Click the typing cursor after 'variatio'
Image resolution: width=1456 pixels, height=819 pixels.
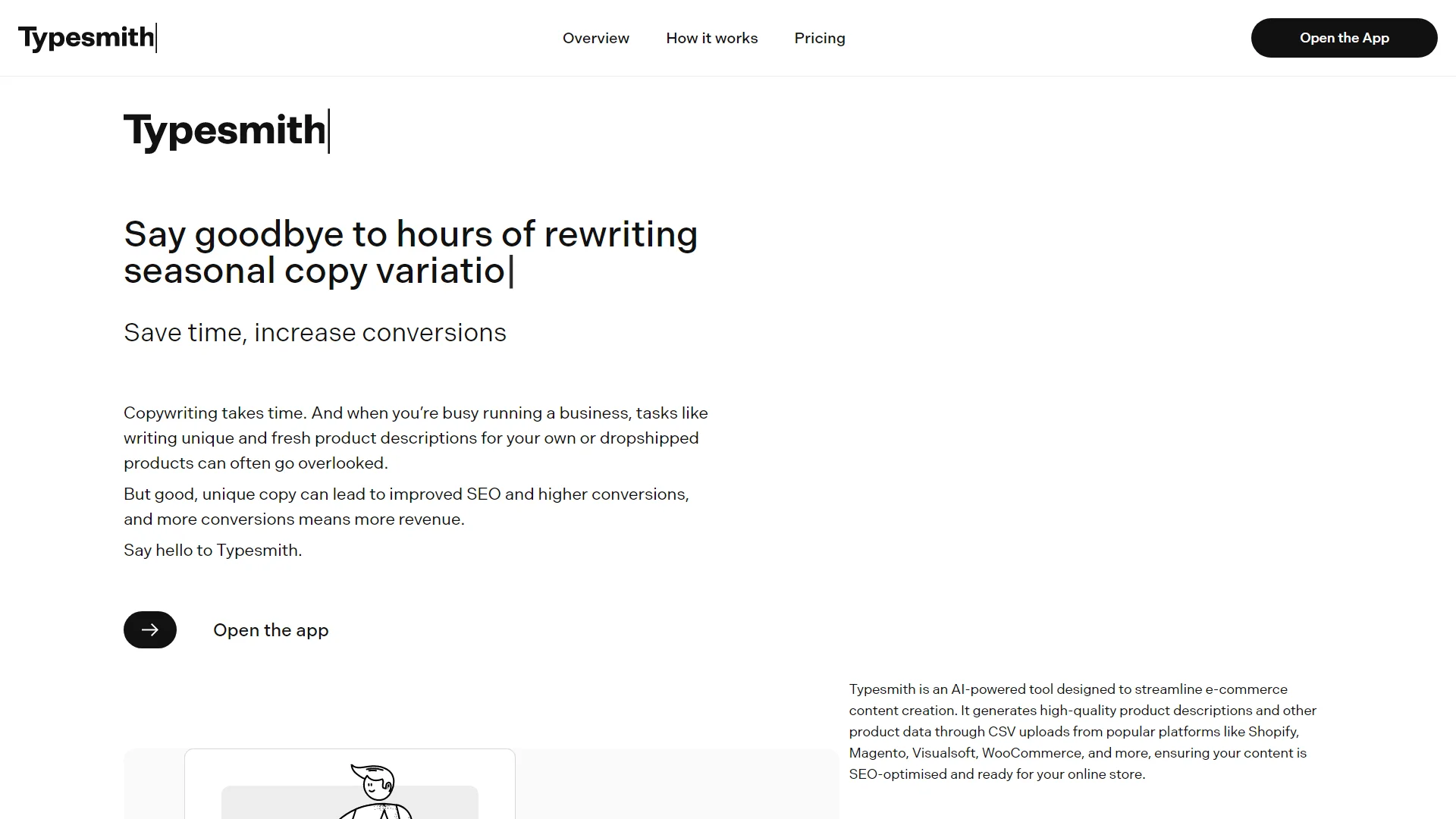pos(512,271)
